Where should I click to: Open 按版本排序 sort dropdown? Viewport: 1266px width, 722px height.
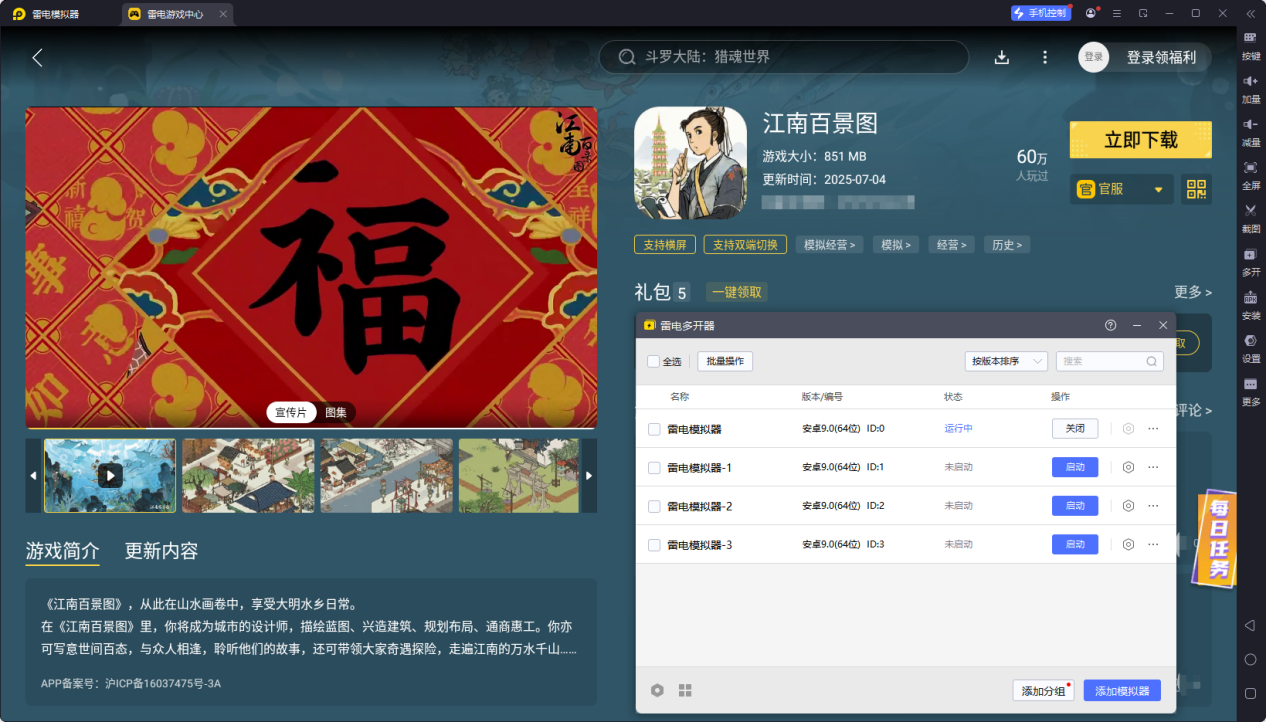click(1006, 361)
